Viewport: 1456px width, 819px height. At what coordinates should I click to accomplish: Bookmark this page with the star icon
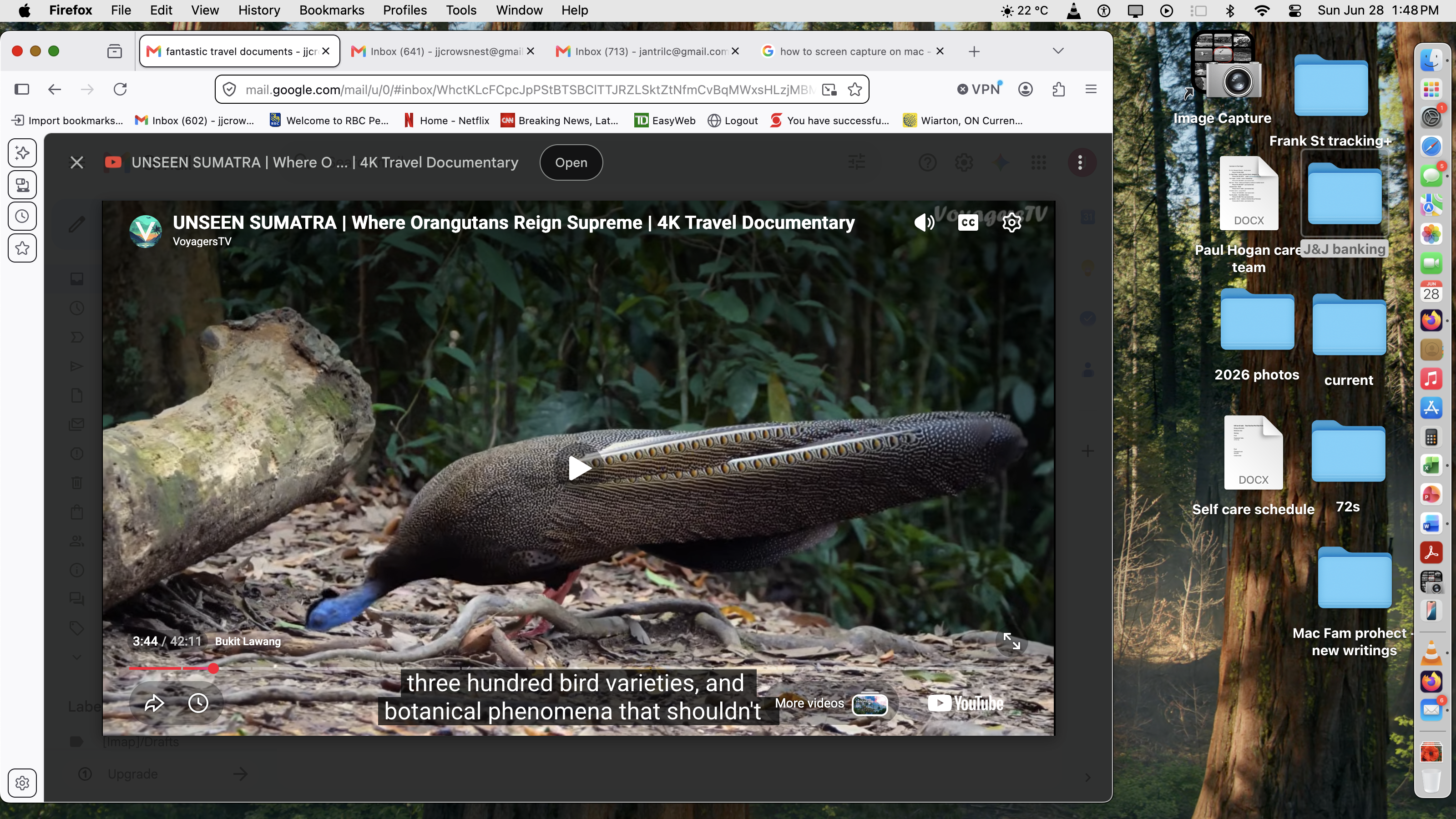(x=854, y=89)
